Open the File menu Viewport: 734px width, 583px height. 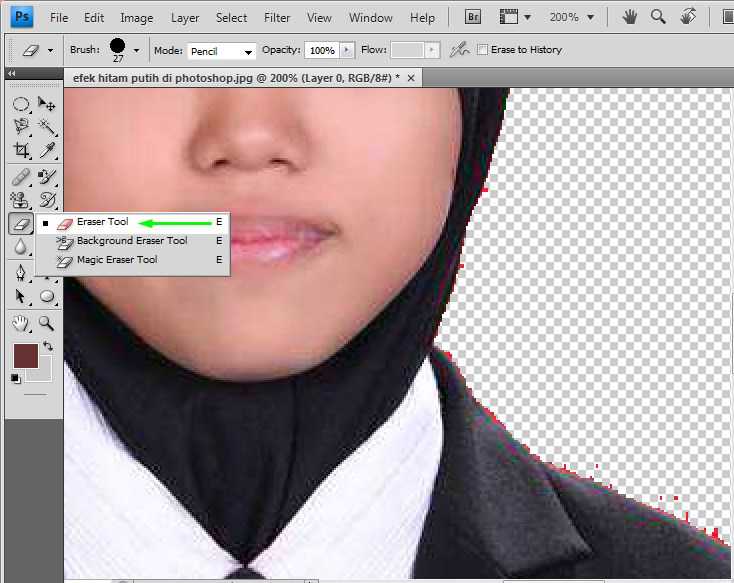pos(59,18)
